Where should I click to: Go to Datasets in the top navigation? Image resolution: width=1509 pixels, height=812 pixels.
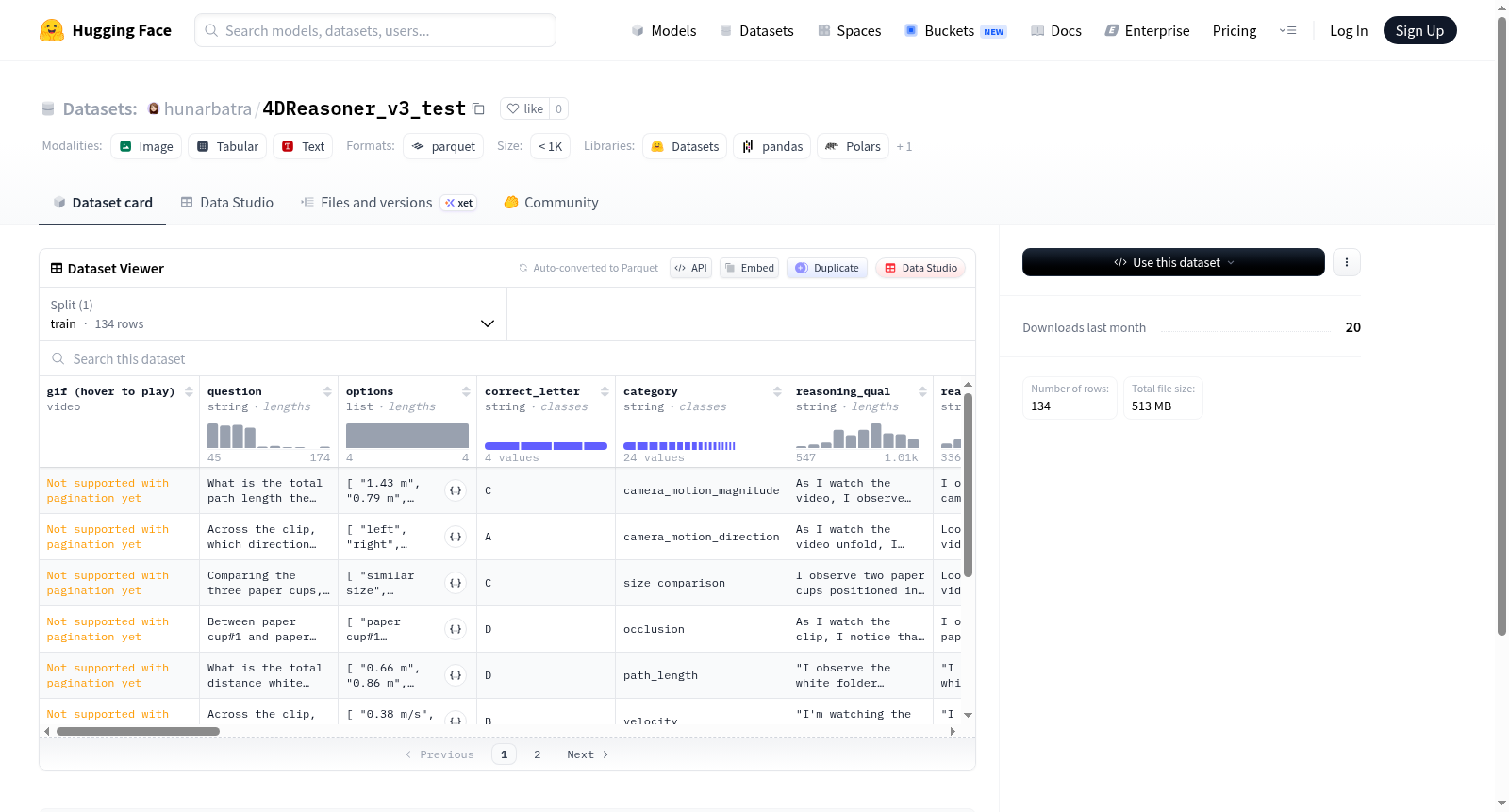tap(757, 30)
